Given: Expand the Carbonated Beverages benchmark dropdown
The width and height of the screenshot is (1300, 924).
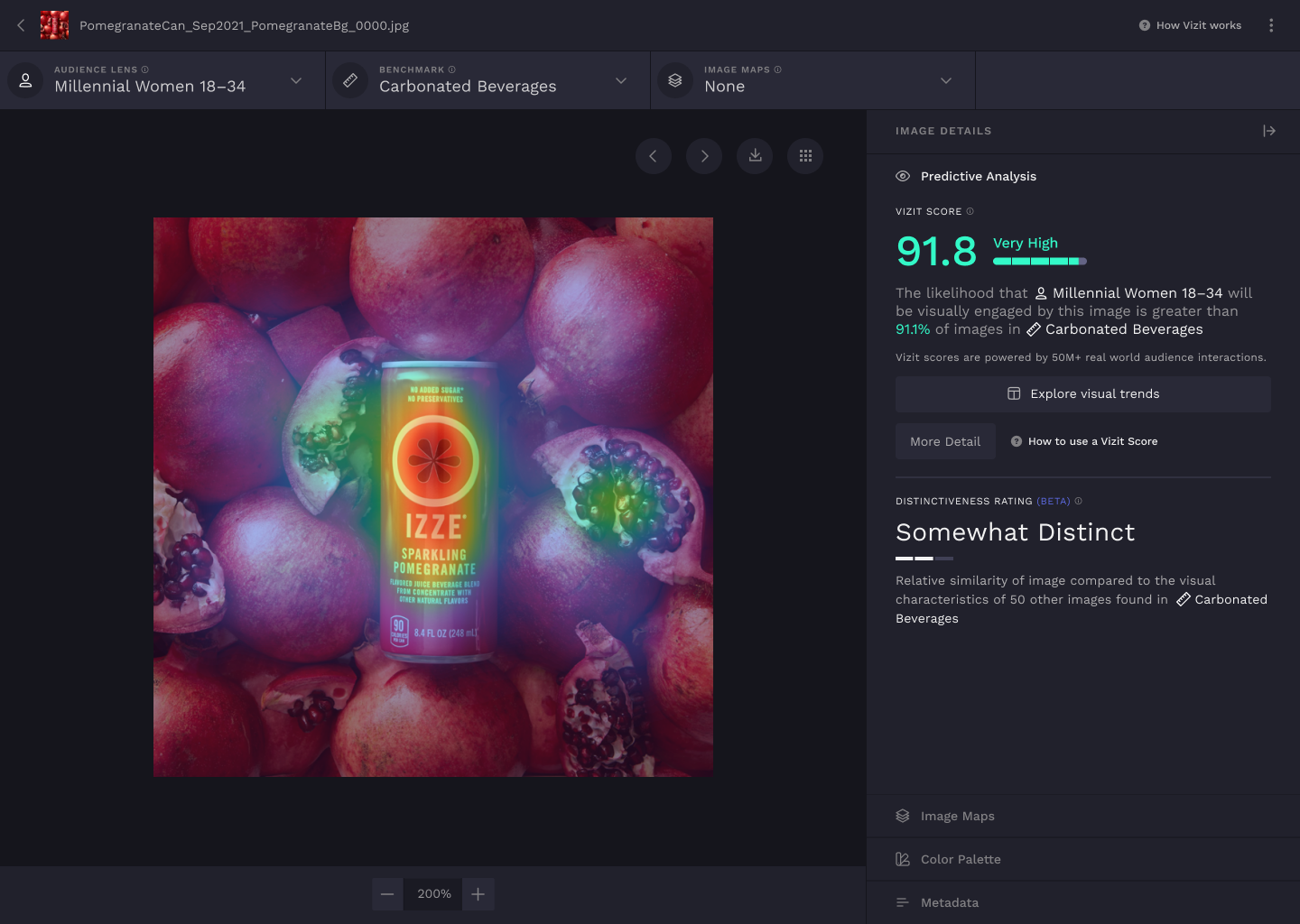Looking at the screenshot, I should (621, 80).
